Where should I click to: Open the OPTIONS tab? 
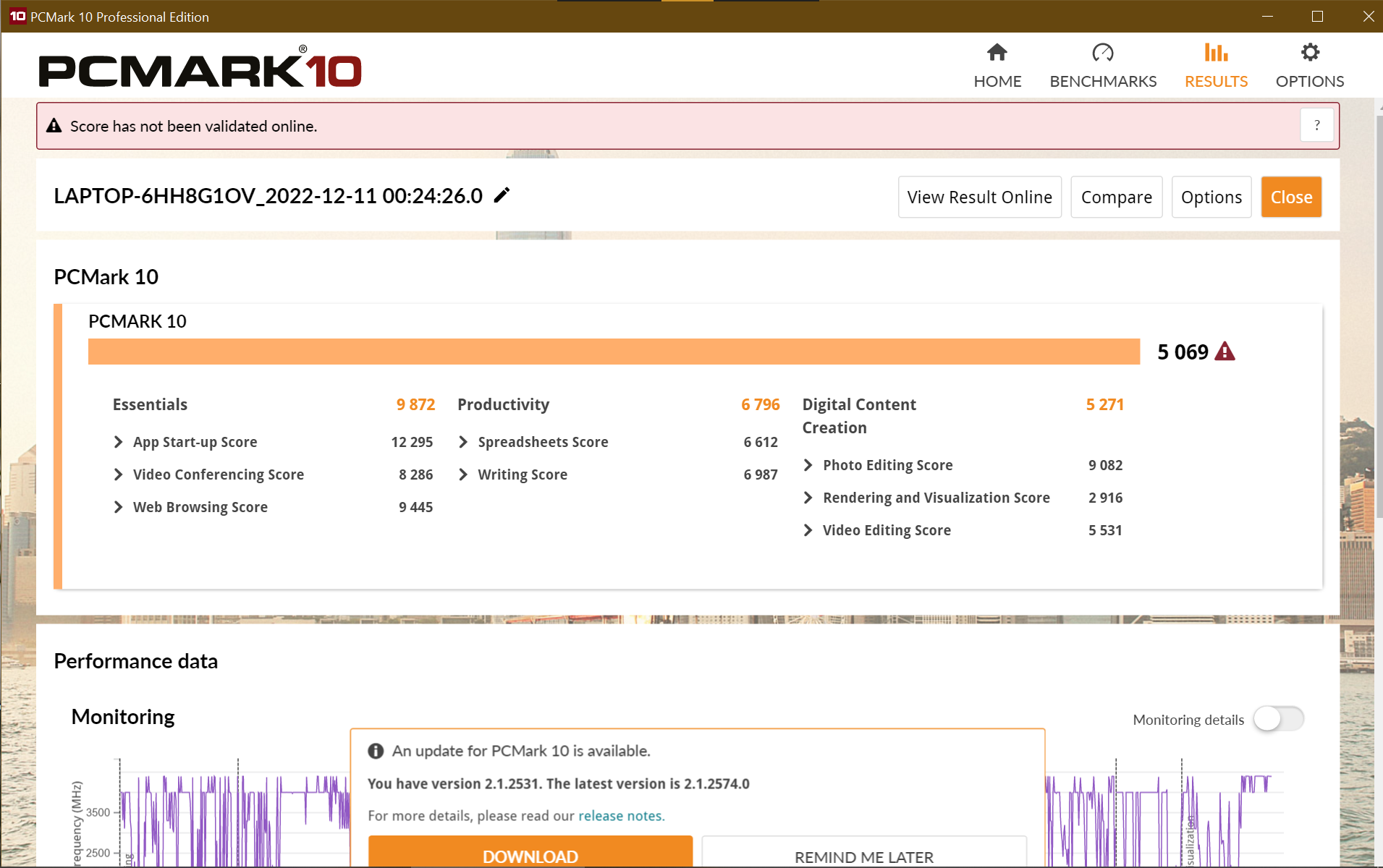1310,64
